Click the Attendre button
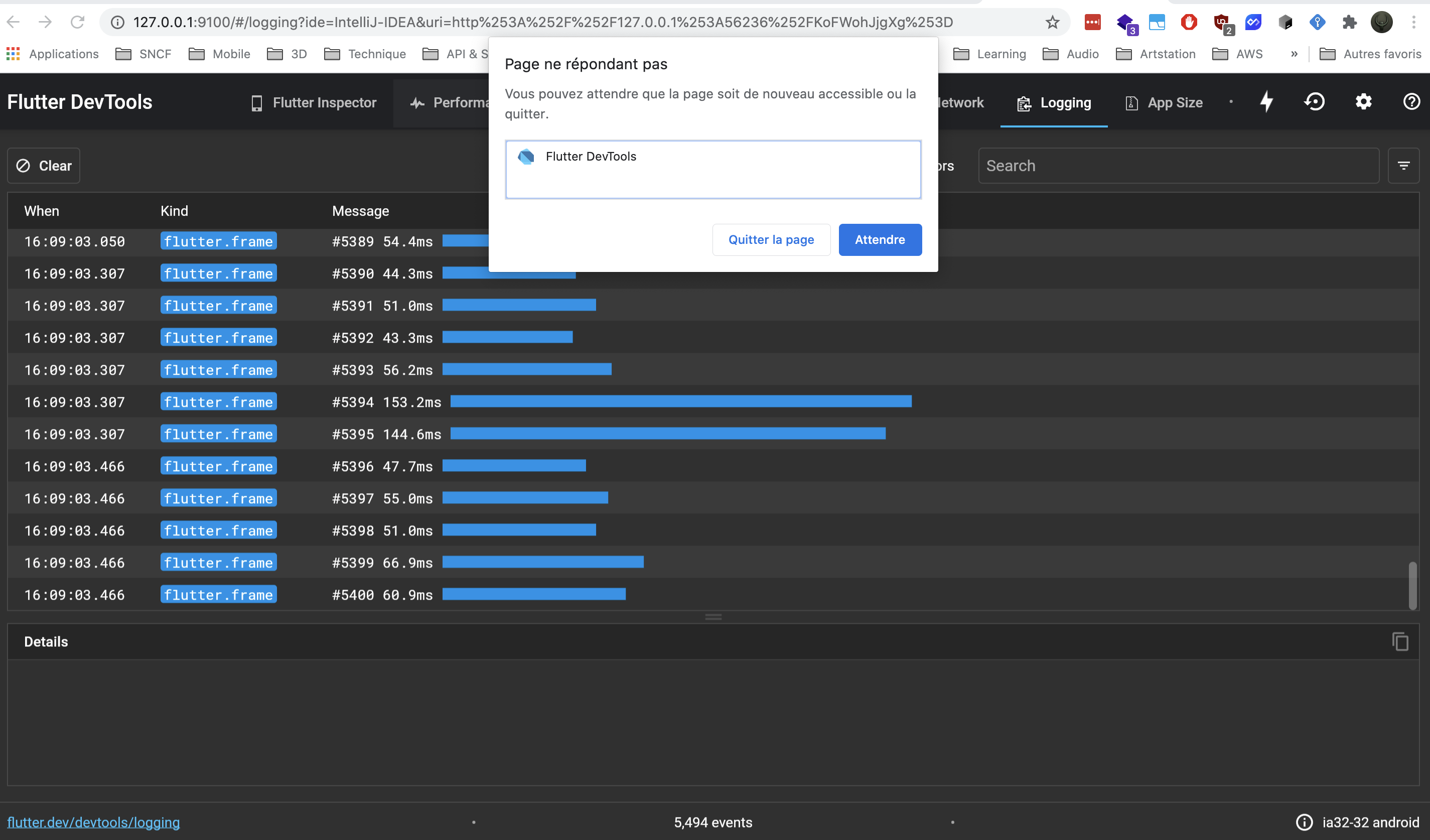The height and width of the screenshot is (840, 1430). click(x=880, y=239)
